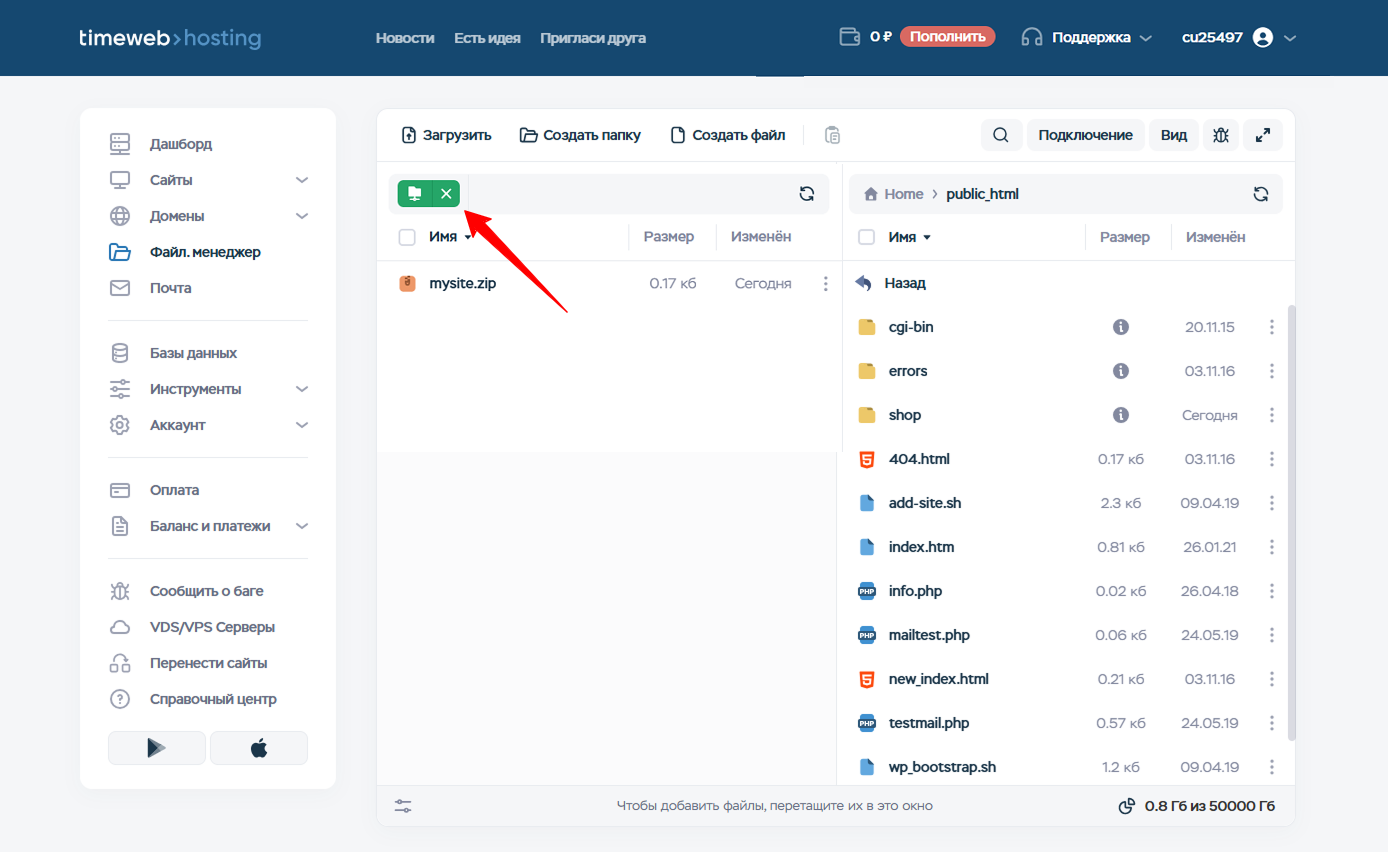Open the settings sliders icon in footer

tap(403, 806)
